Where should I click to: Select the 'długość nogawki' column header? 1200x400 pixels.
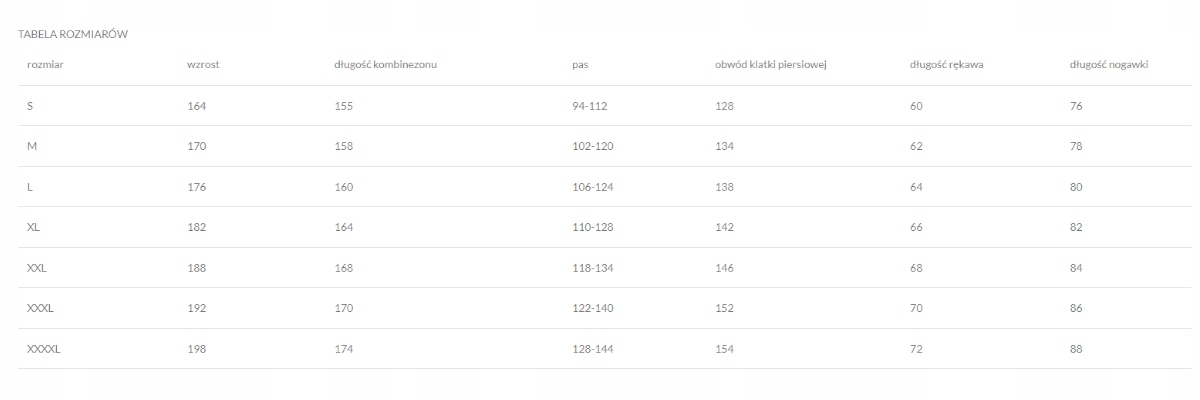(1108, 65)
